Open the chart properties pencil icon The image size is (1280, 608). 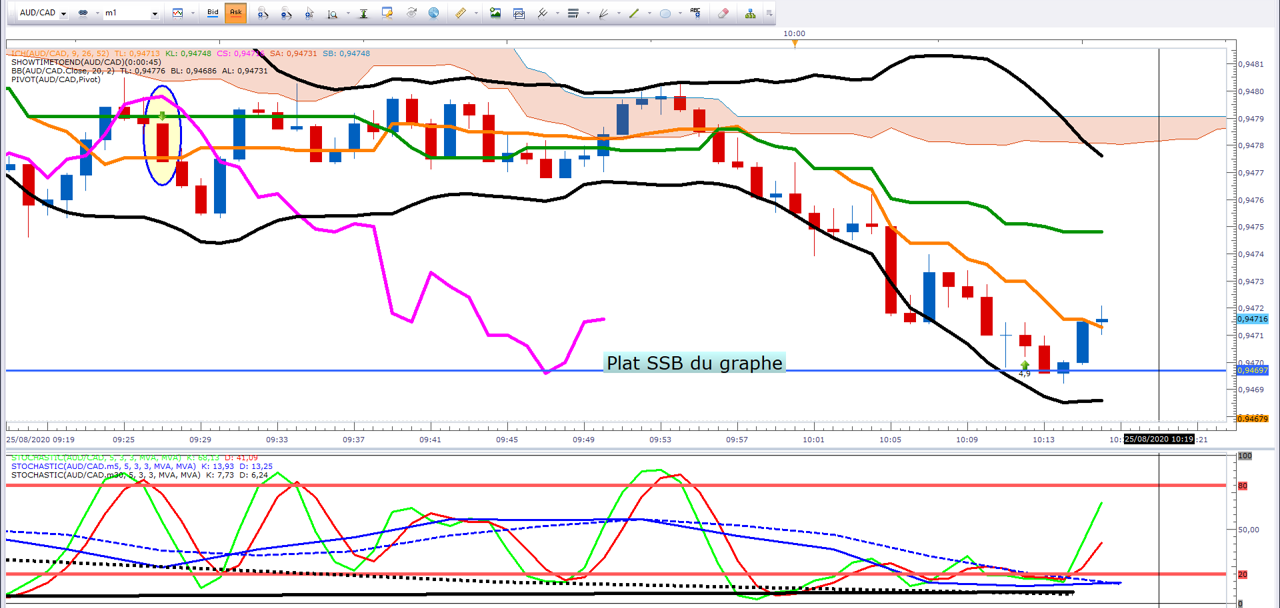pos(388,13)
